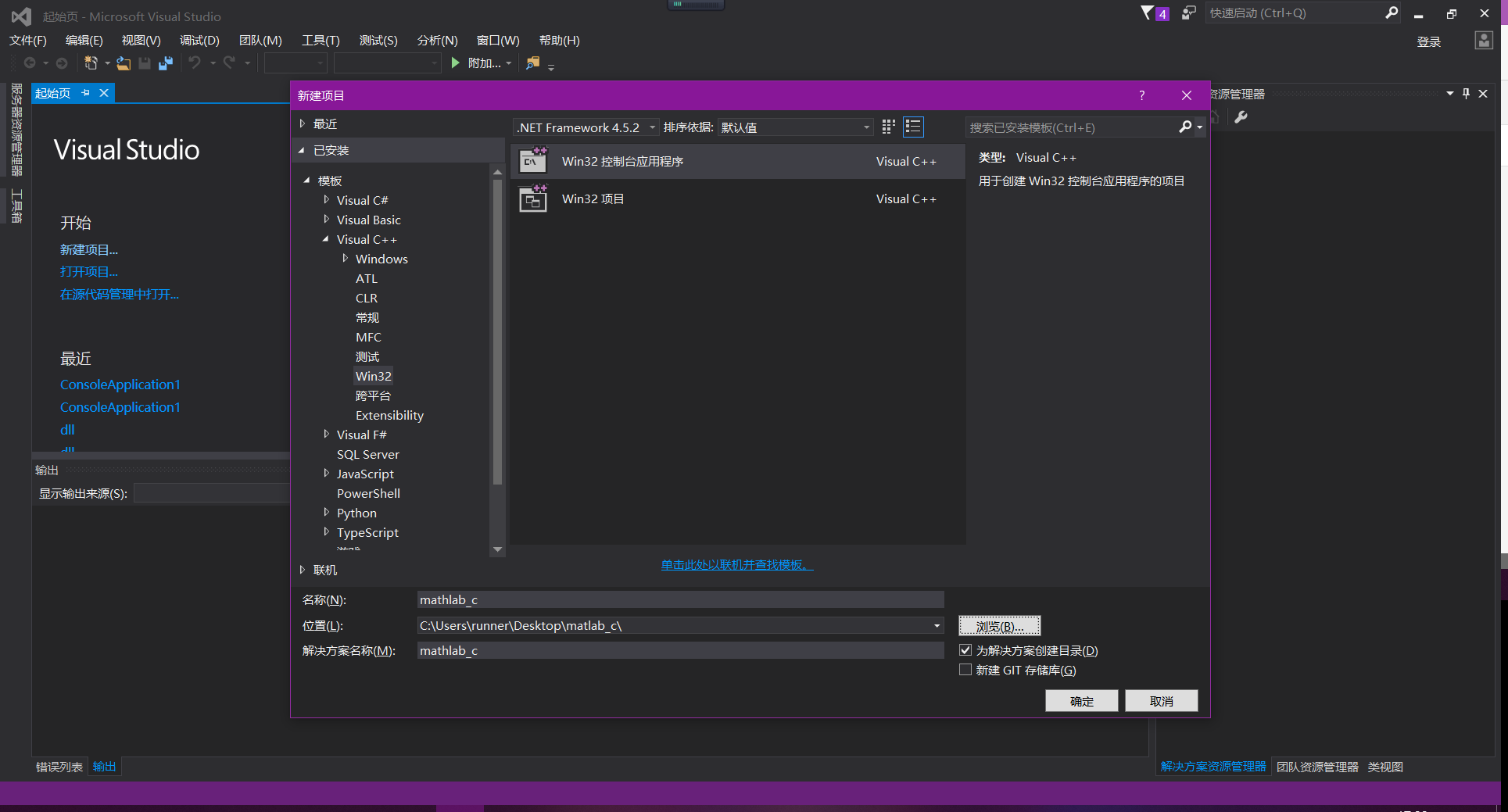Screen dimensions: 1508x812
Task: Click the template tree scrollbar down arrow
Action: pos(497,549)
